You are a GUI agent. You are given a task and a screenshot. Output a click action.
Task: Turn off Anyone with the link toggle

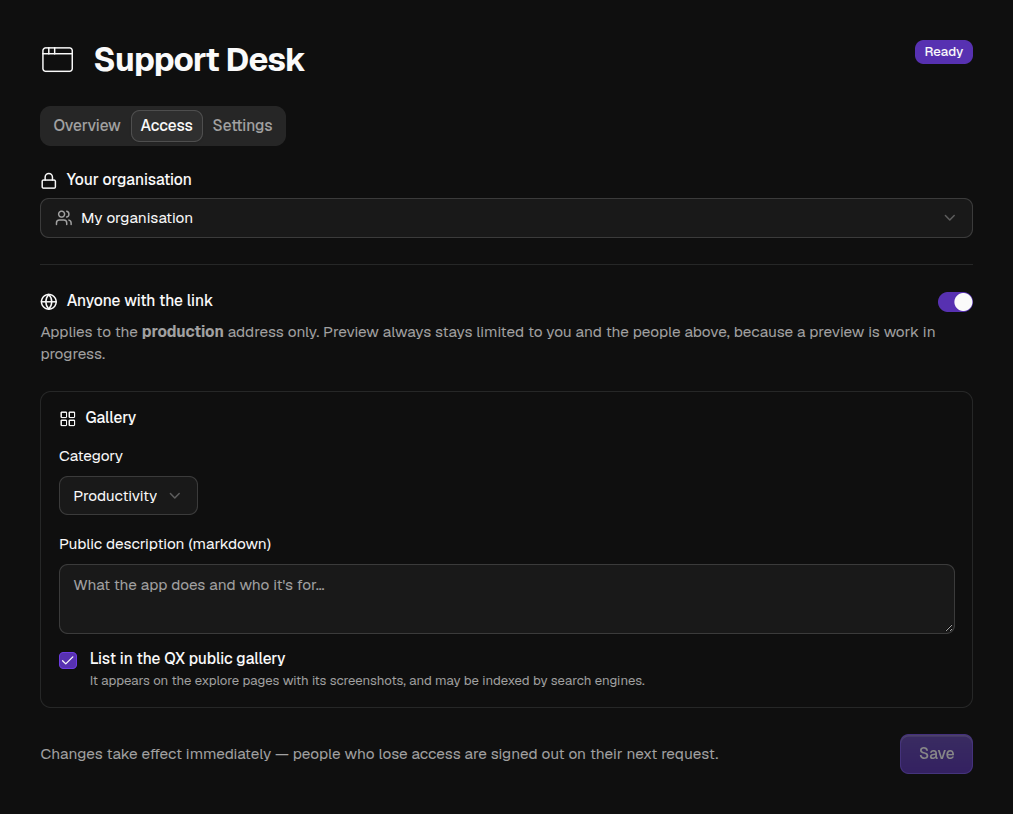[x=955, y=302]
